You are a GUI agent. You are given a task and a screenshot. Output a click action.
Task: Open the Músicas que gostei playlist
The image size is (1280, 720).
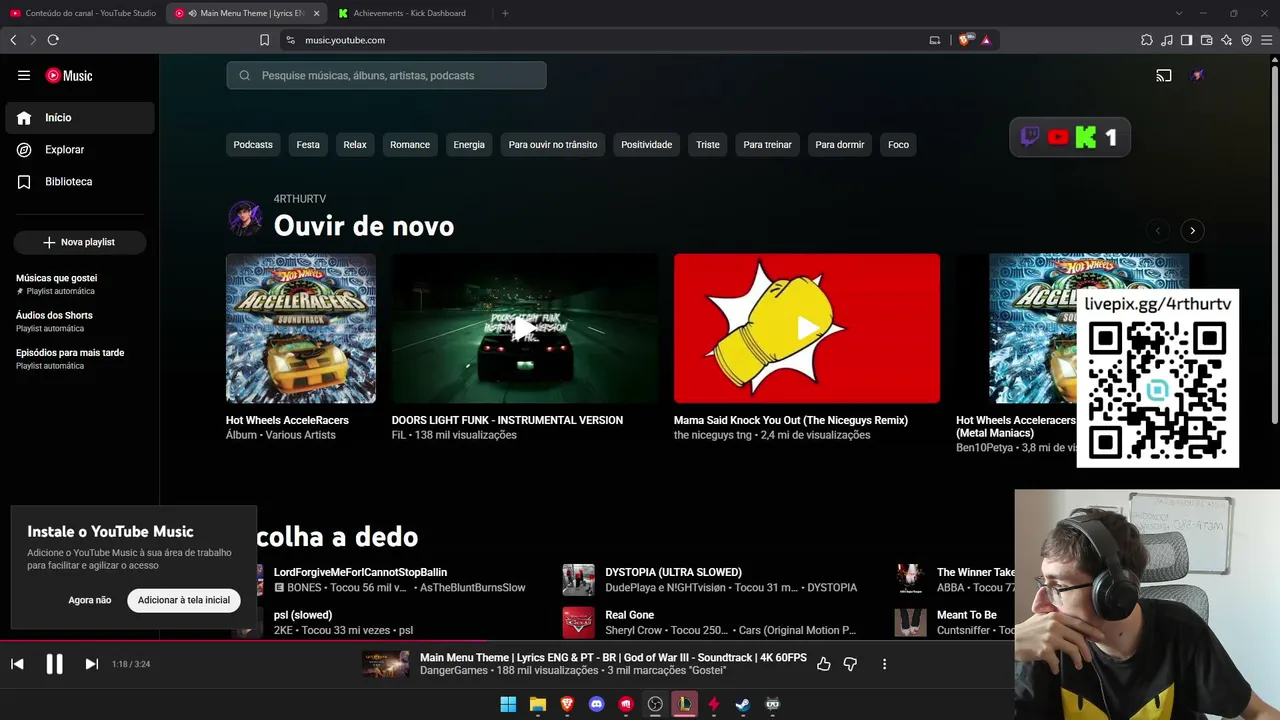(x=80, y=284)
